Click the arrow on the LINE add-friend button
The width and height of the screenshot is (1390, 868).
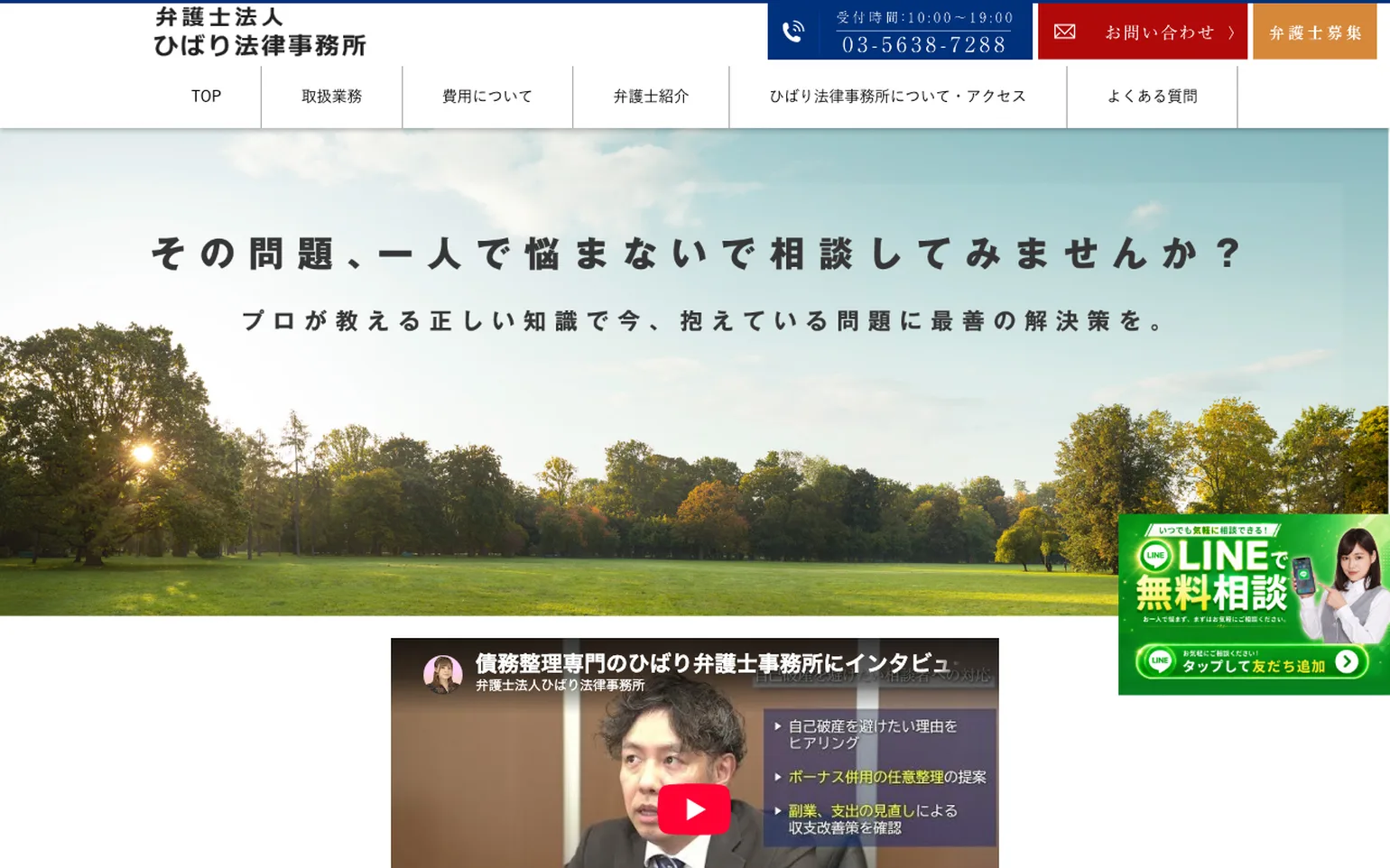[x=1346, y=662]
